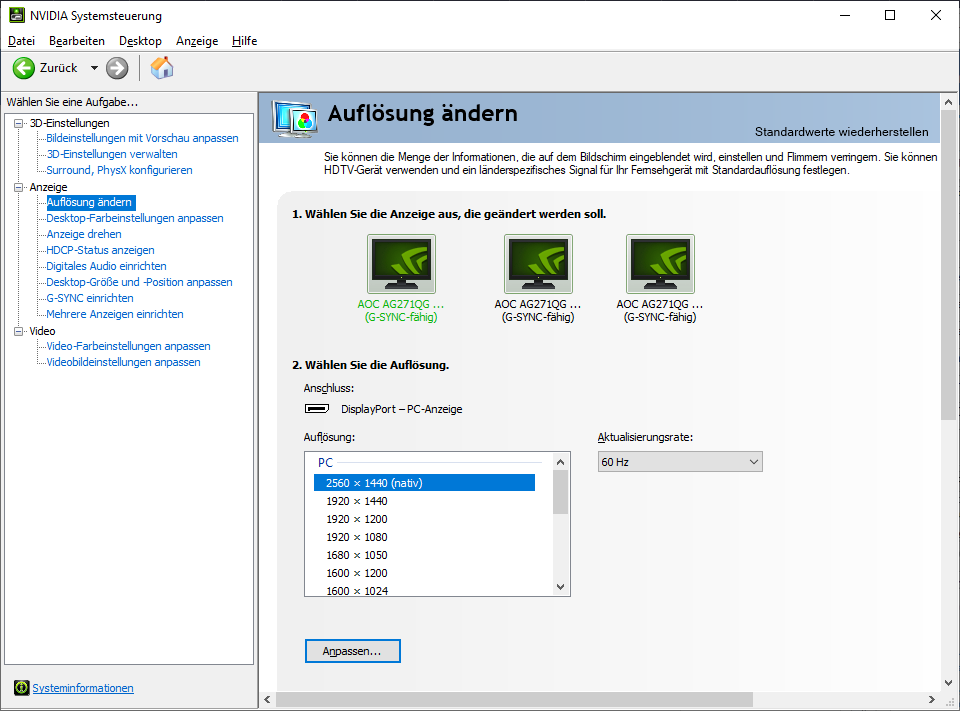Open Surround, PhysX konfigurieren
The height and width of the screenshot is (711, 960).
[119, 170]
